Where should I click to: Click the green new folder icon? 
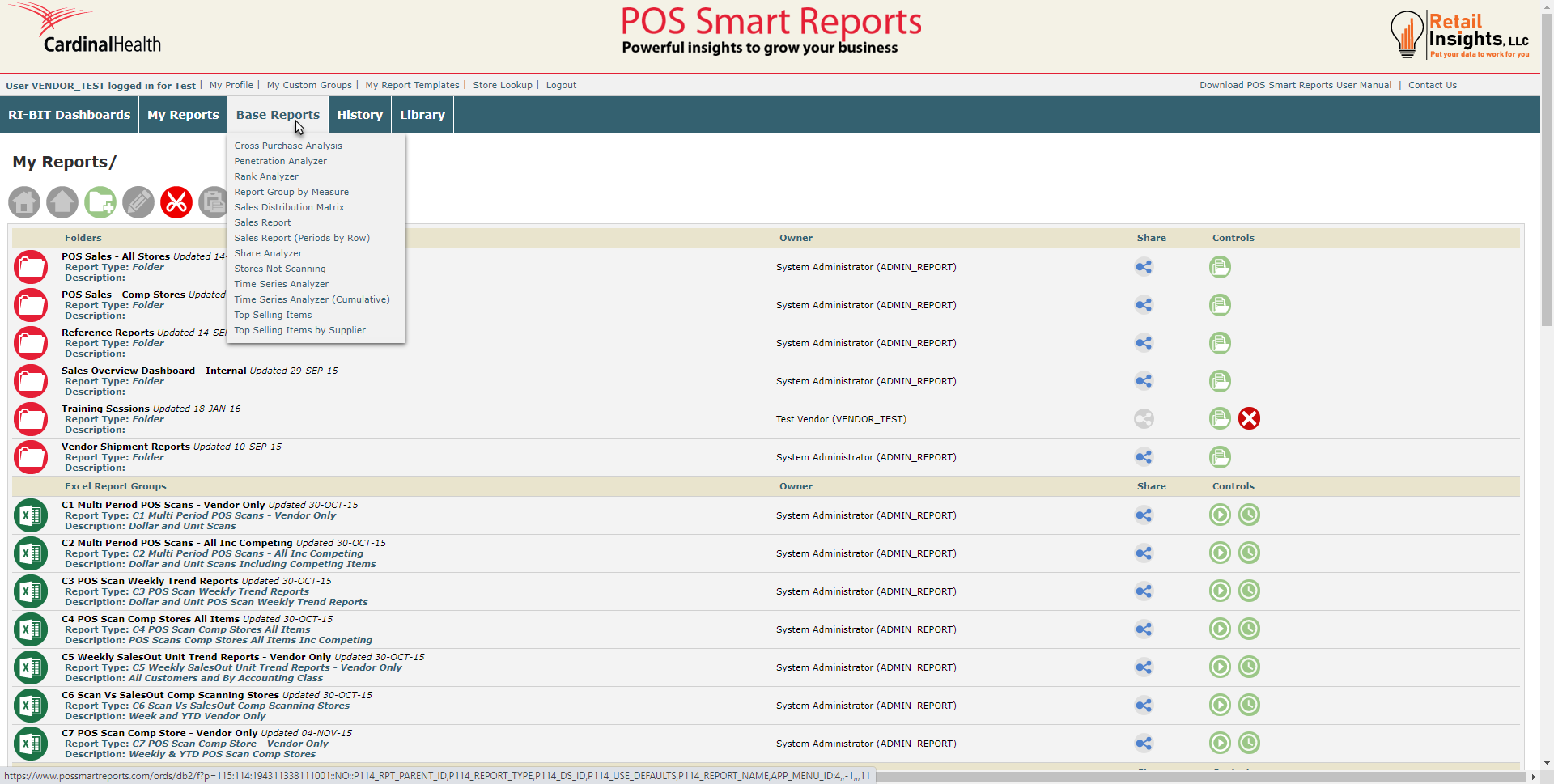click(100, 202)
